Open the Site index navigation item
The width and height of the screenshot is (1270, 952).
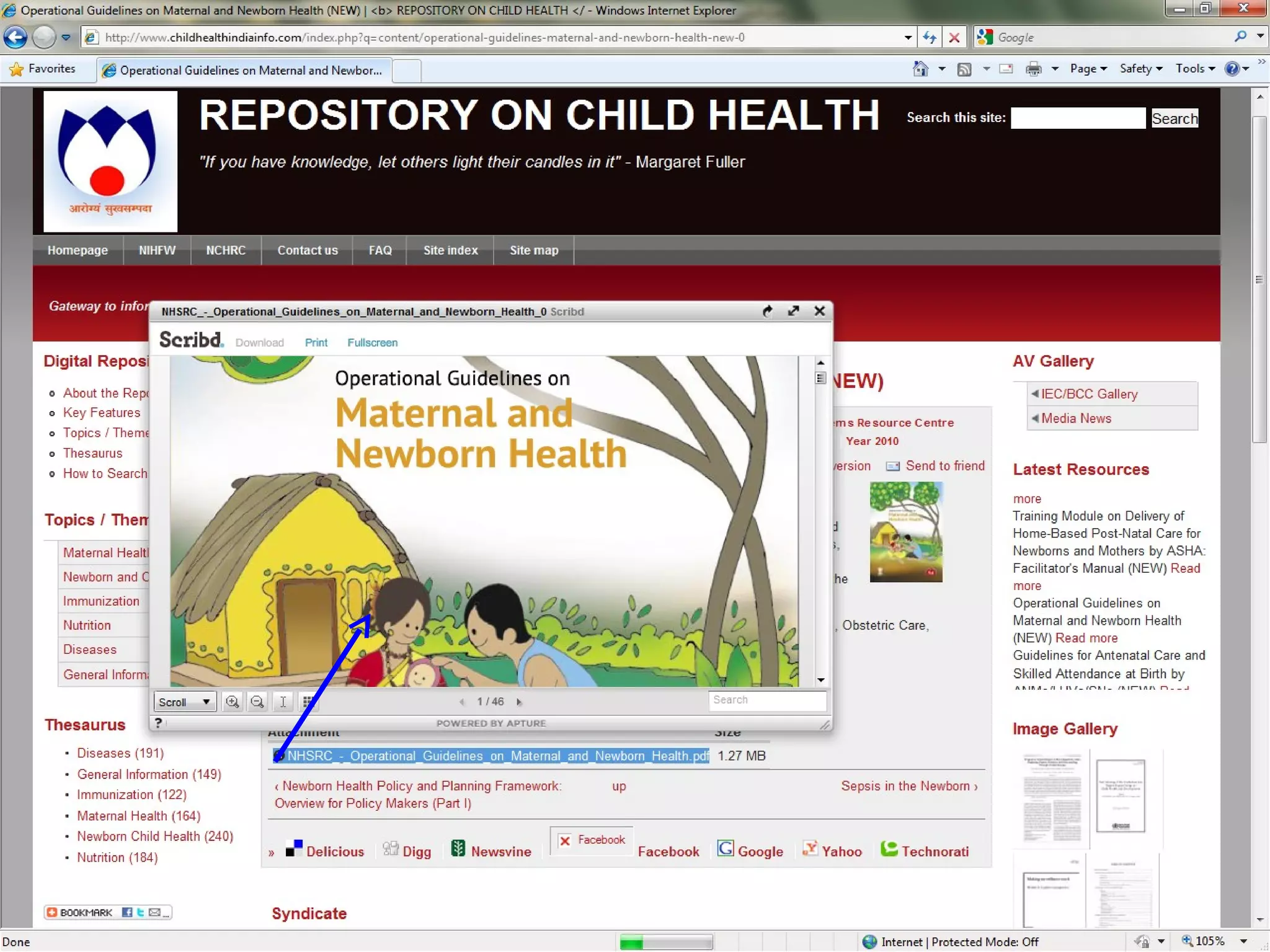click(x=450, y=250)
